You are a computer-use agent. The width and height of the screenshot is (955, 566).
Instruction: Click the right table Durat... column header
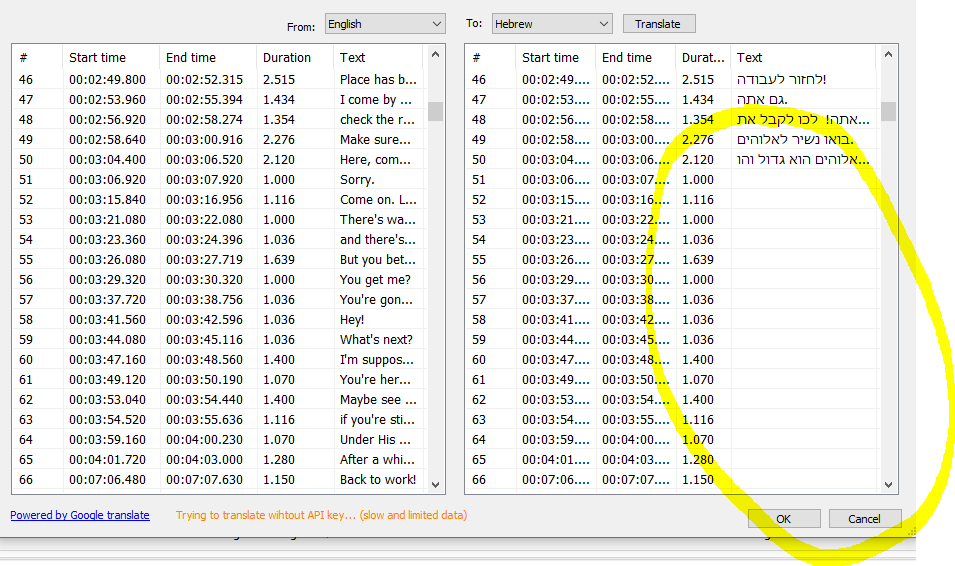coord(703,57)
